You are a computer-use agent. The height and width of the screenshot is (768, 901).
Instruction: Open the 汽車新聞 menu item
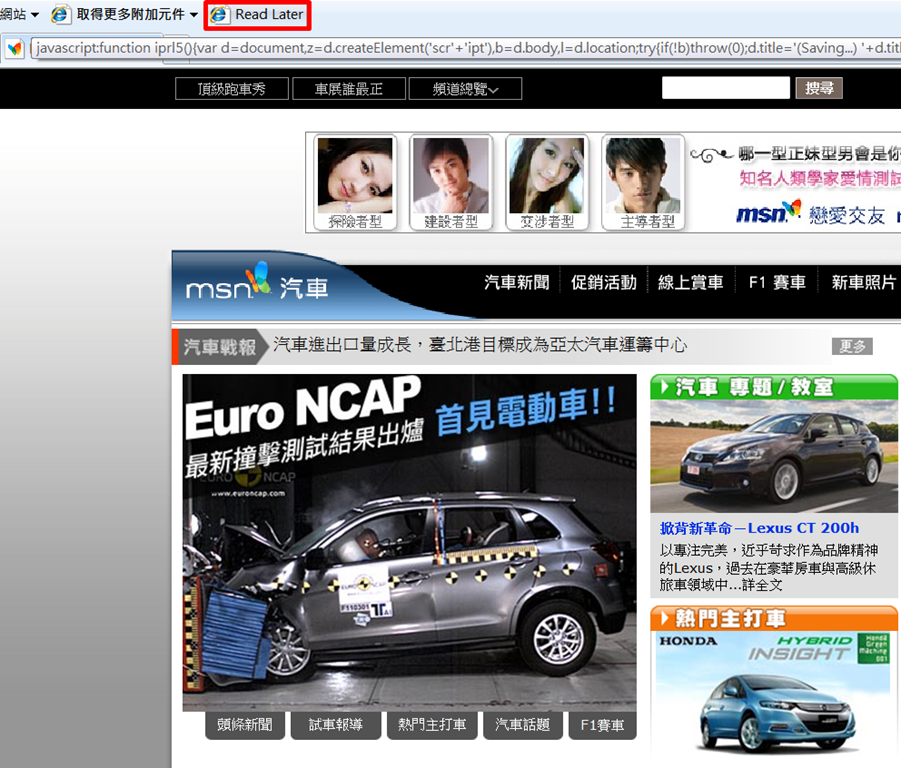click(x=517, y=282)
